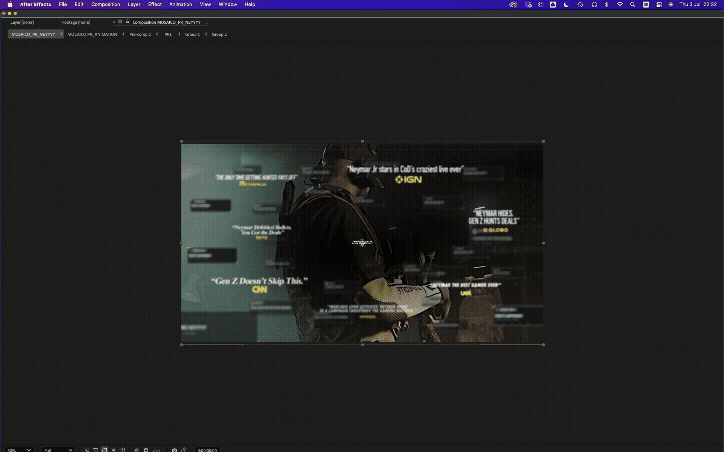Open the Help menu
Screen dimensions: 724x452
tap(250, 4)
